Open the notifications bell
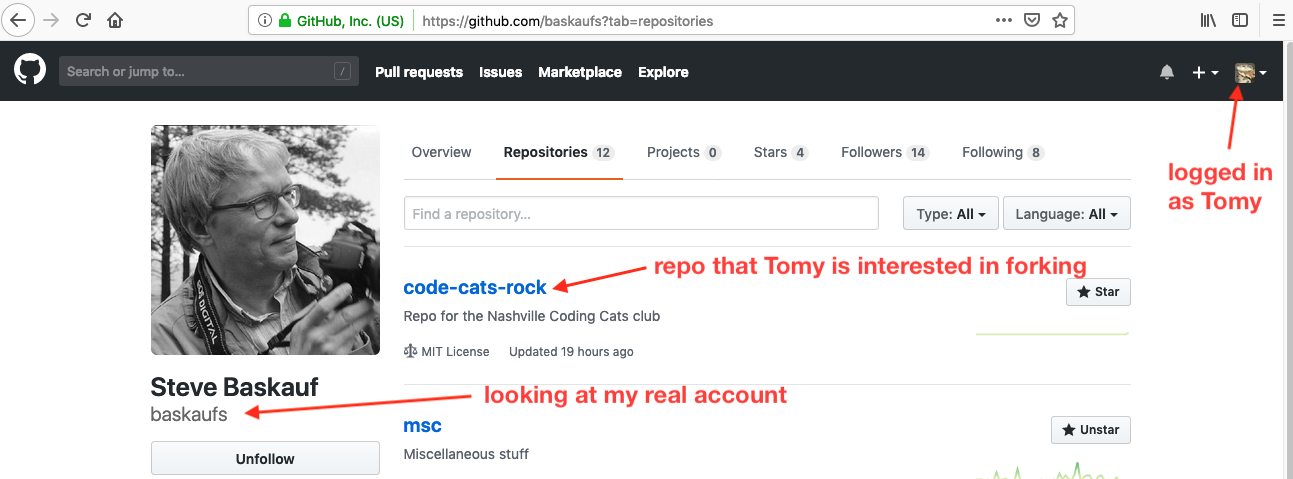The height and width of the screenshot is (479, 1293). [1167, 72]
